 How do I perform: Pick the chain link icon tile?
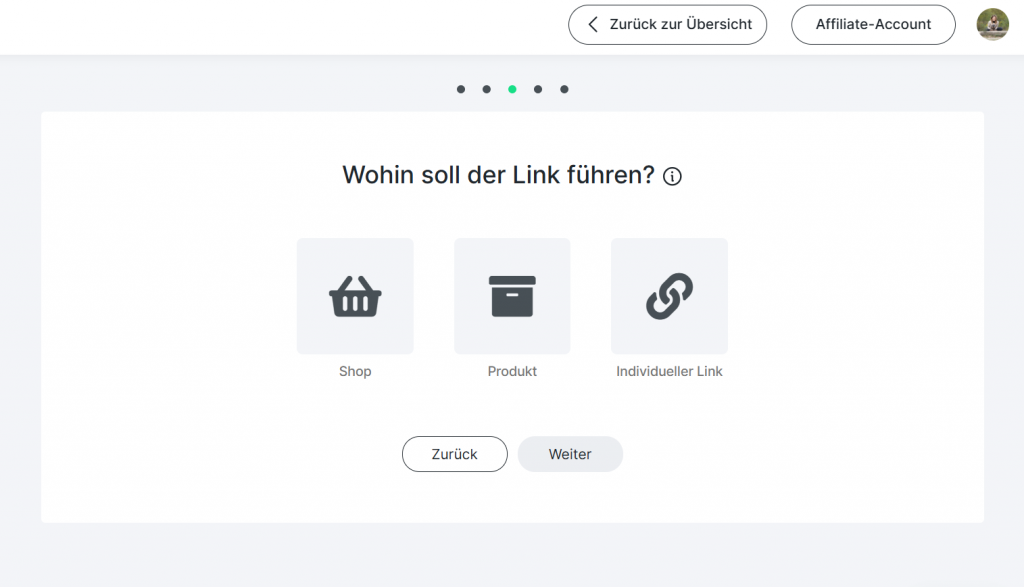pyautogui.click(x=669, y=296)
